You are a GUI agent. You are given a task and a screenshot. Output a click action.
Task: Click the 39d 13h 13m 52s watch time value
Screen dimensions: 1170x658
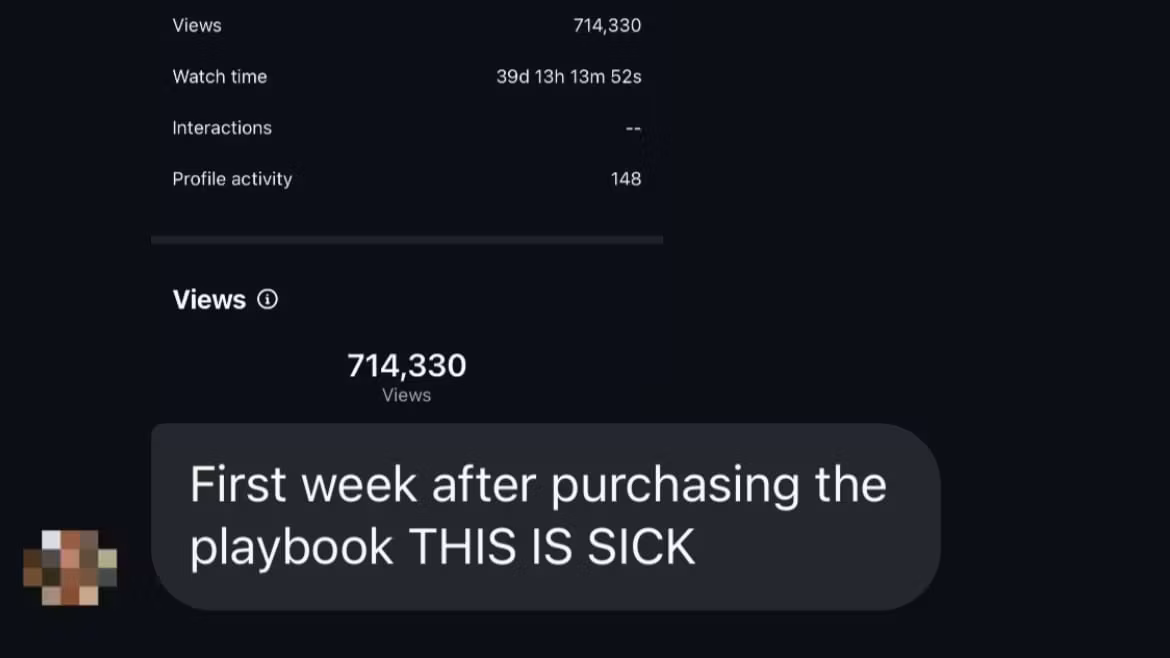pos(568,76)
